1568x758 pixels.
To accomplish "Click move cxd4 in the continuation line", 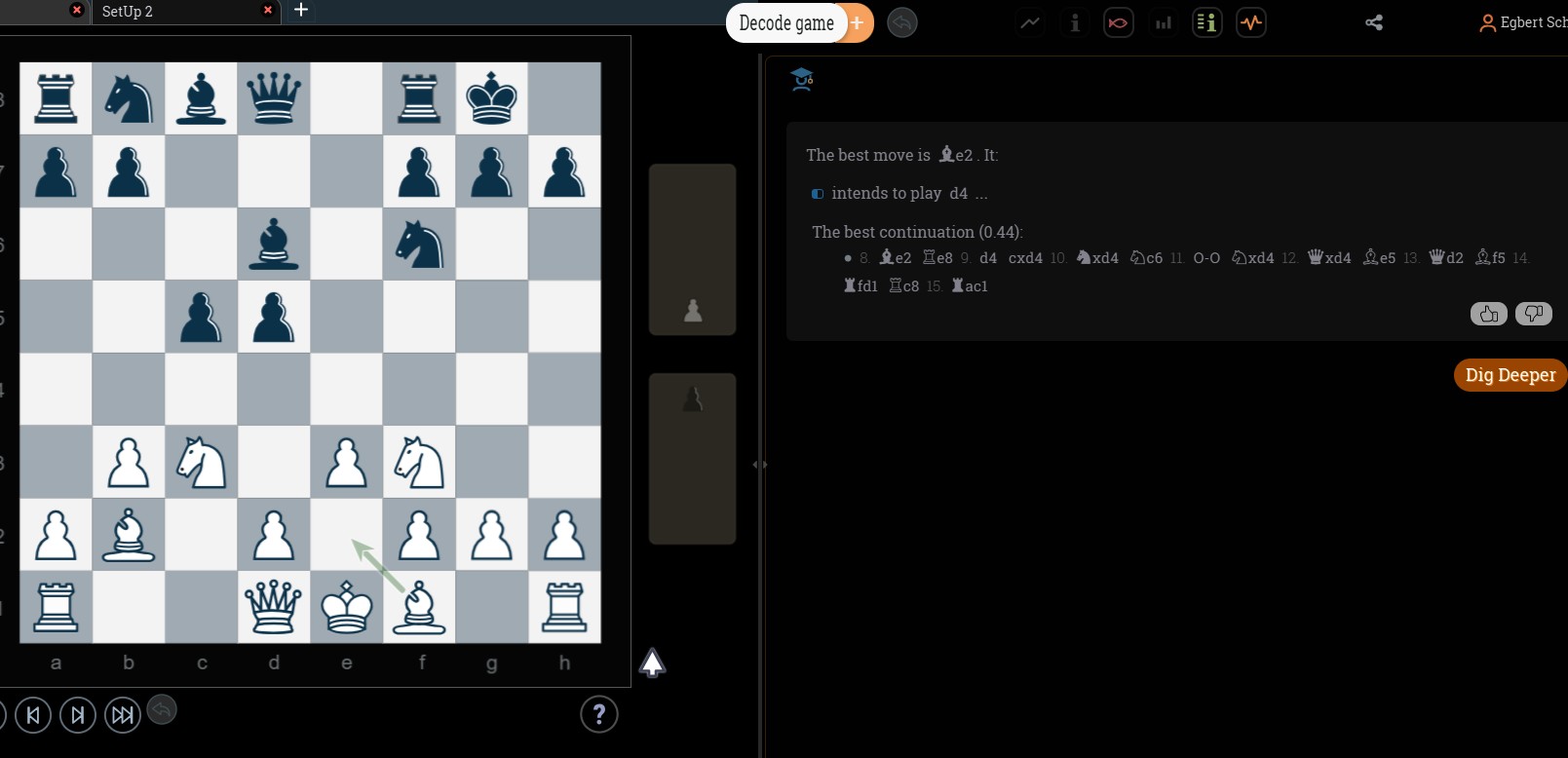I will (x=1025, y=258).
